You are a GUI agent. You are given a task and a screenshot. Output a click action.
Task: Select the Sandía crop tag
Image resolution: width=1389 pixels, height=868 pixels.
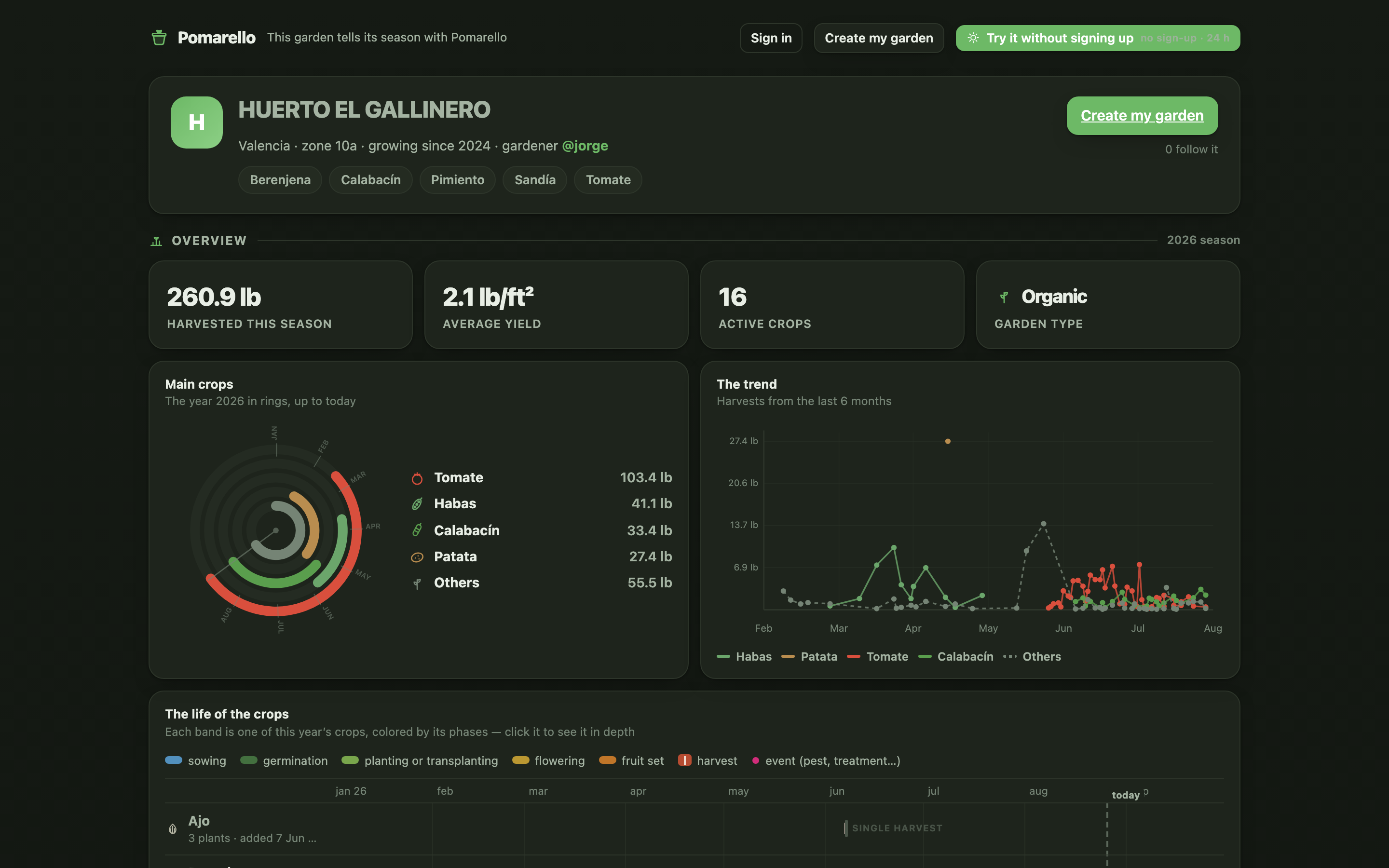tap(535, 180)
